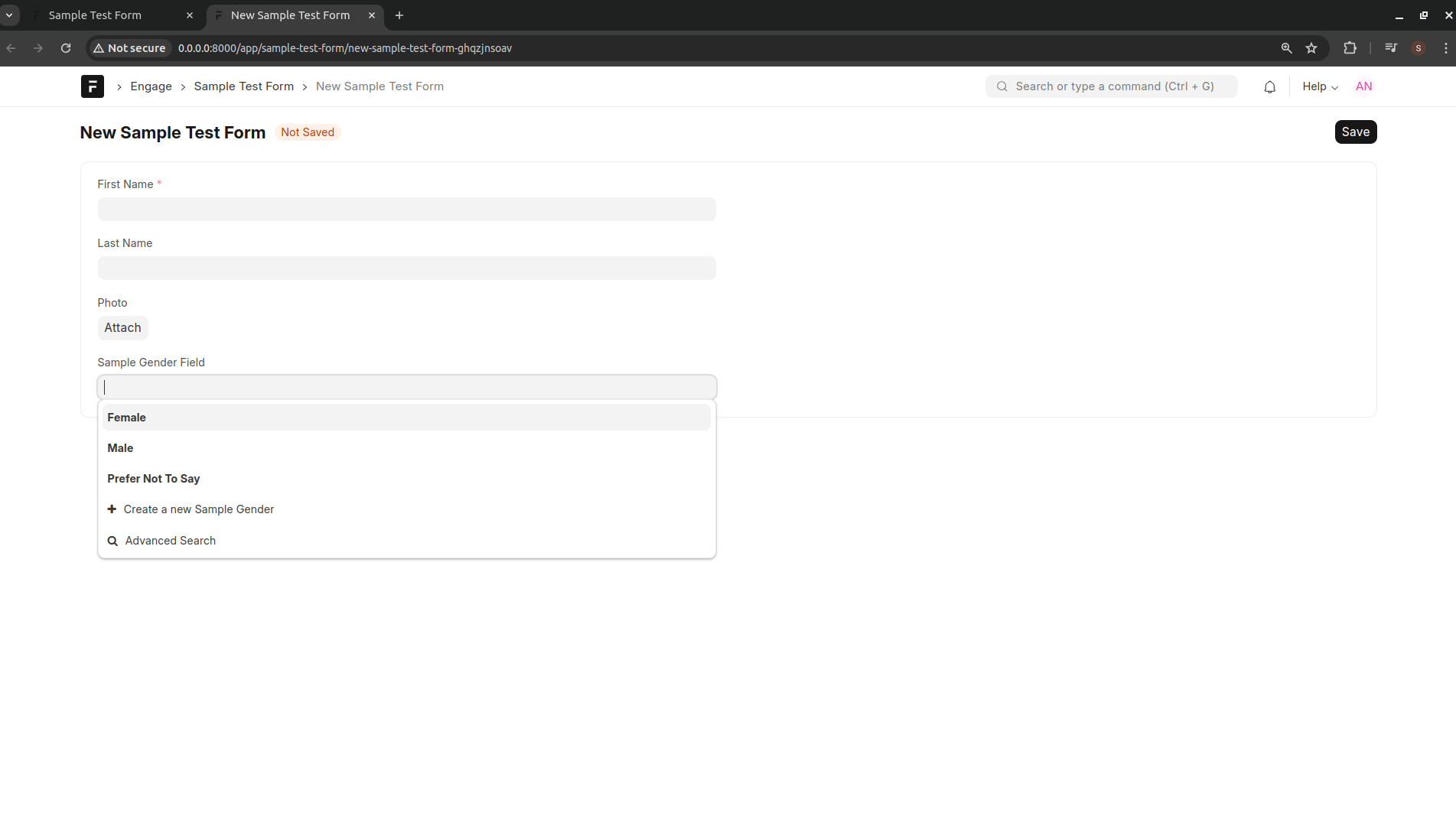Viewport: 1456px width, 813px height.
Task: Restore the browser window size
Action: [1424, 15]
